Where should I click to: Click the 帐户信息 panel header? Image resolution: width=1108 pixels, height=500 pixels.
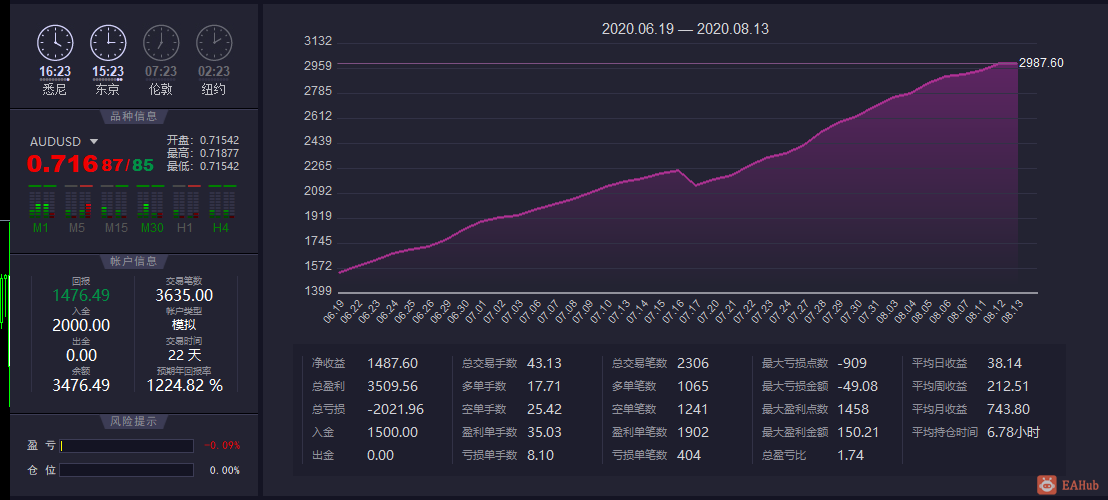(x=134, y=261)
